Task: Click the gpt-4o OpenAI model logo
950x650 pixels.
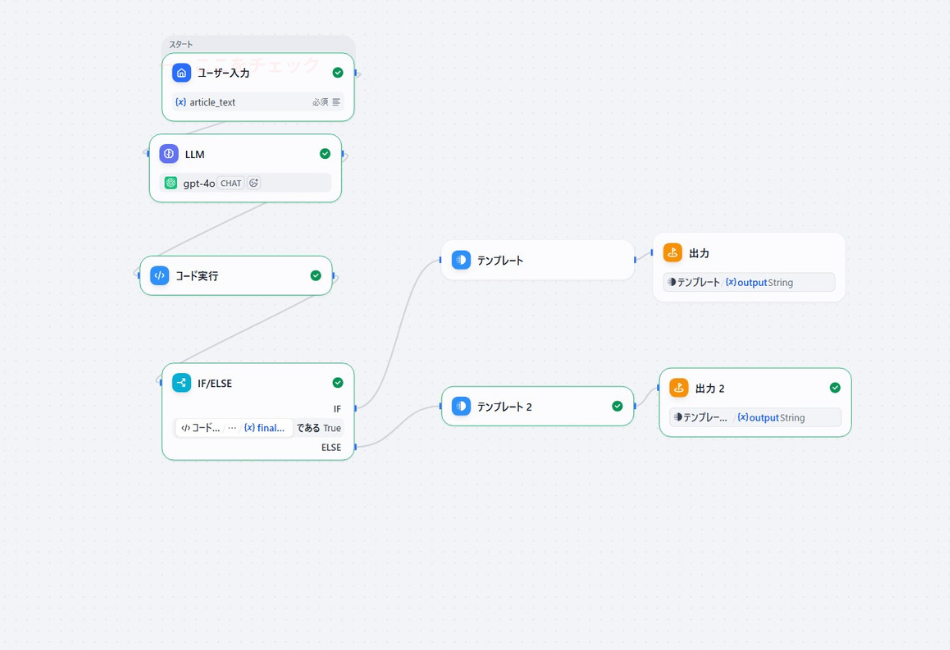Action: pos(171,183)
